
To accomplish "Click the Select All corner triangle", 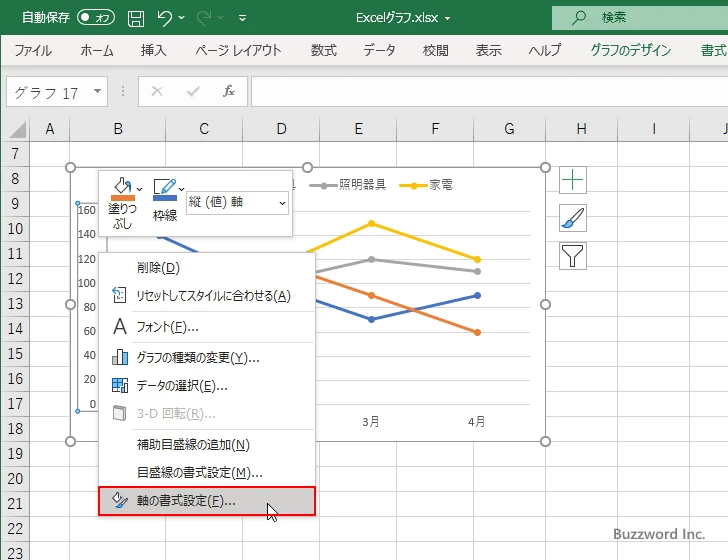I will pyautogui.click(x=17, y=130).
